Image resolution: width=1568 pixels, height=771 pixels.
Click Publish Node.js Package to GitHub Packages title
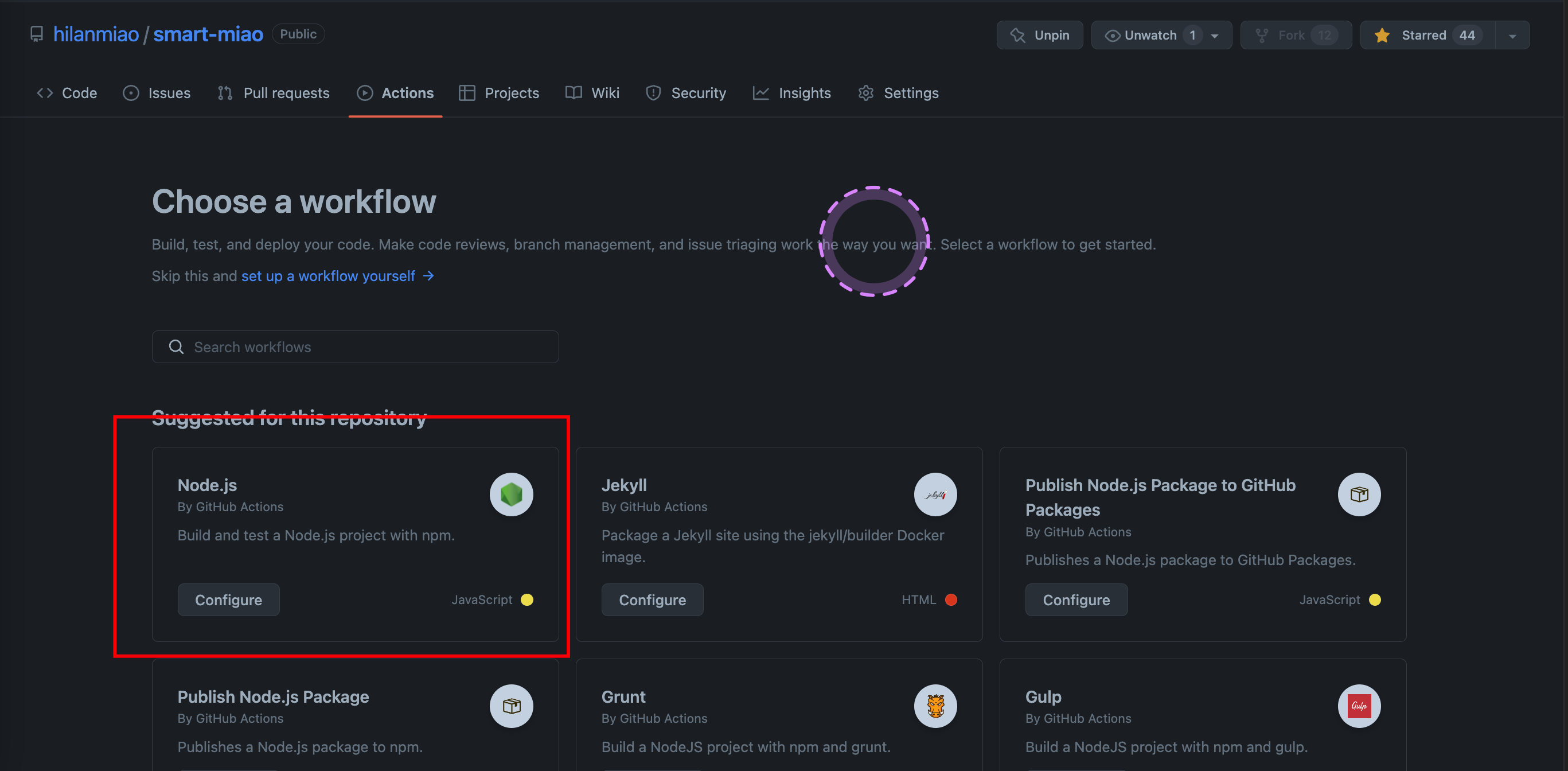[1160, 497]
